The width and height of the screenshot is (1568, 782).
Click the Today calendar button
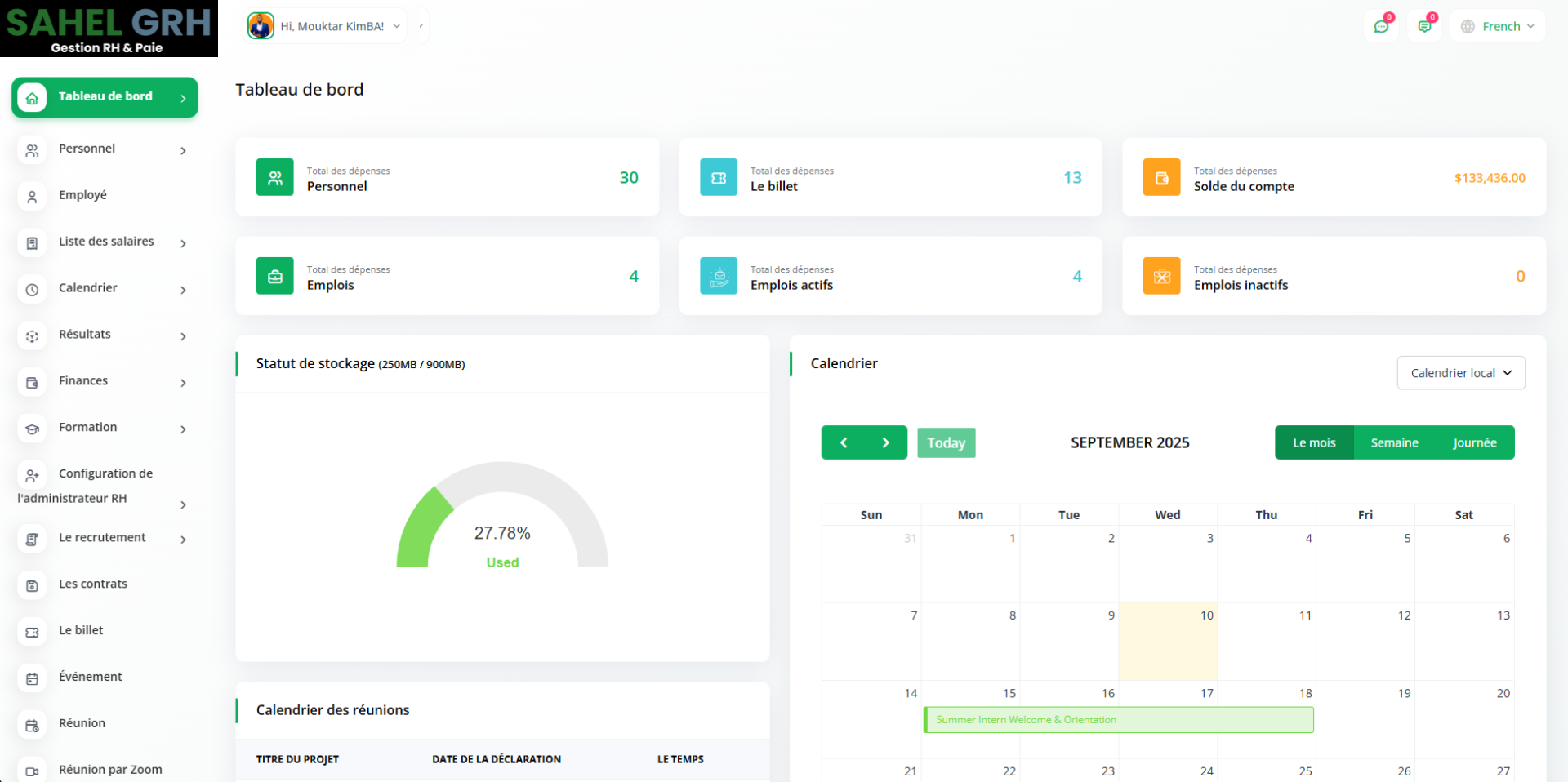(946, 442)
